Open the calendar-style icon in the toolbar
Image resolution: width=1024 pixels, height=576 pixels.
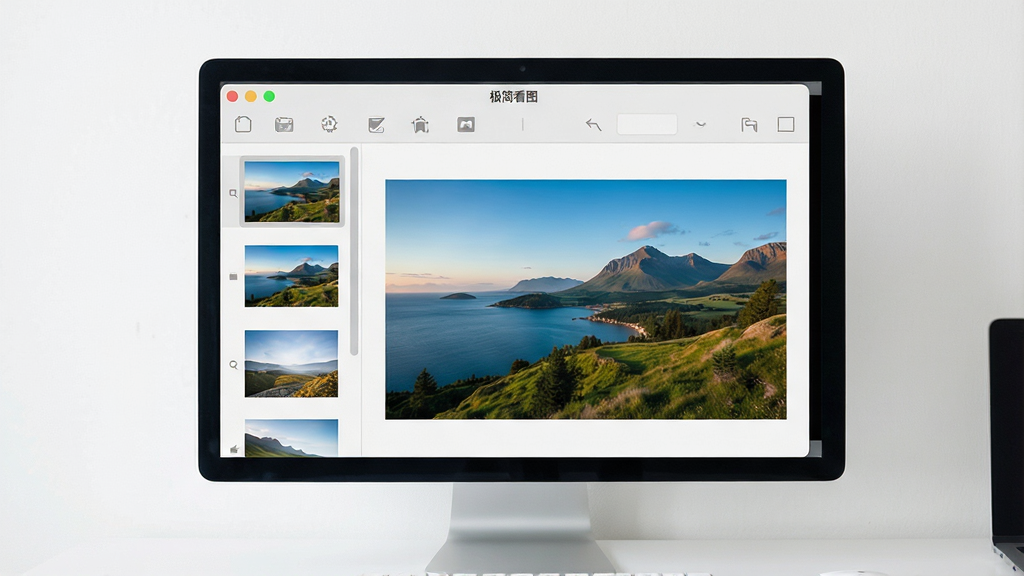point(284,125)
